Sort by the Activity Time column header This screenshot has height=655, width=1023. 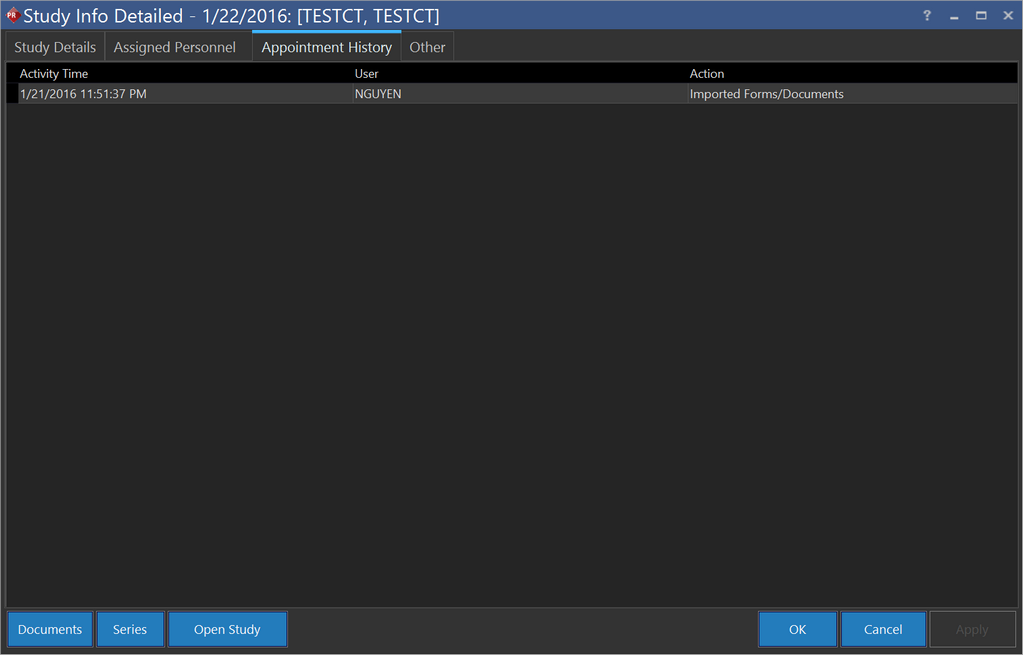pos(54,74)
